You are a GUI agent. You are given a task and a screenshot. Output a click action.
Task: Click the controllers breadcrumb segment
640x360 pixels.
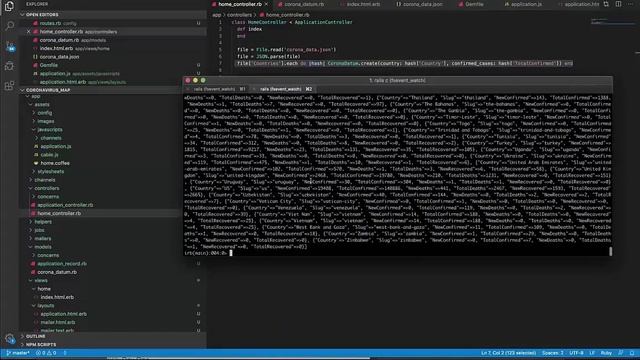[239, 15]
